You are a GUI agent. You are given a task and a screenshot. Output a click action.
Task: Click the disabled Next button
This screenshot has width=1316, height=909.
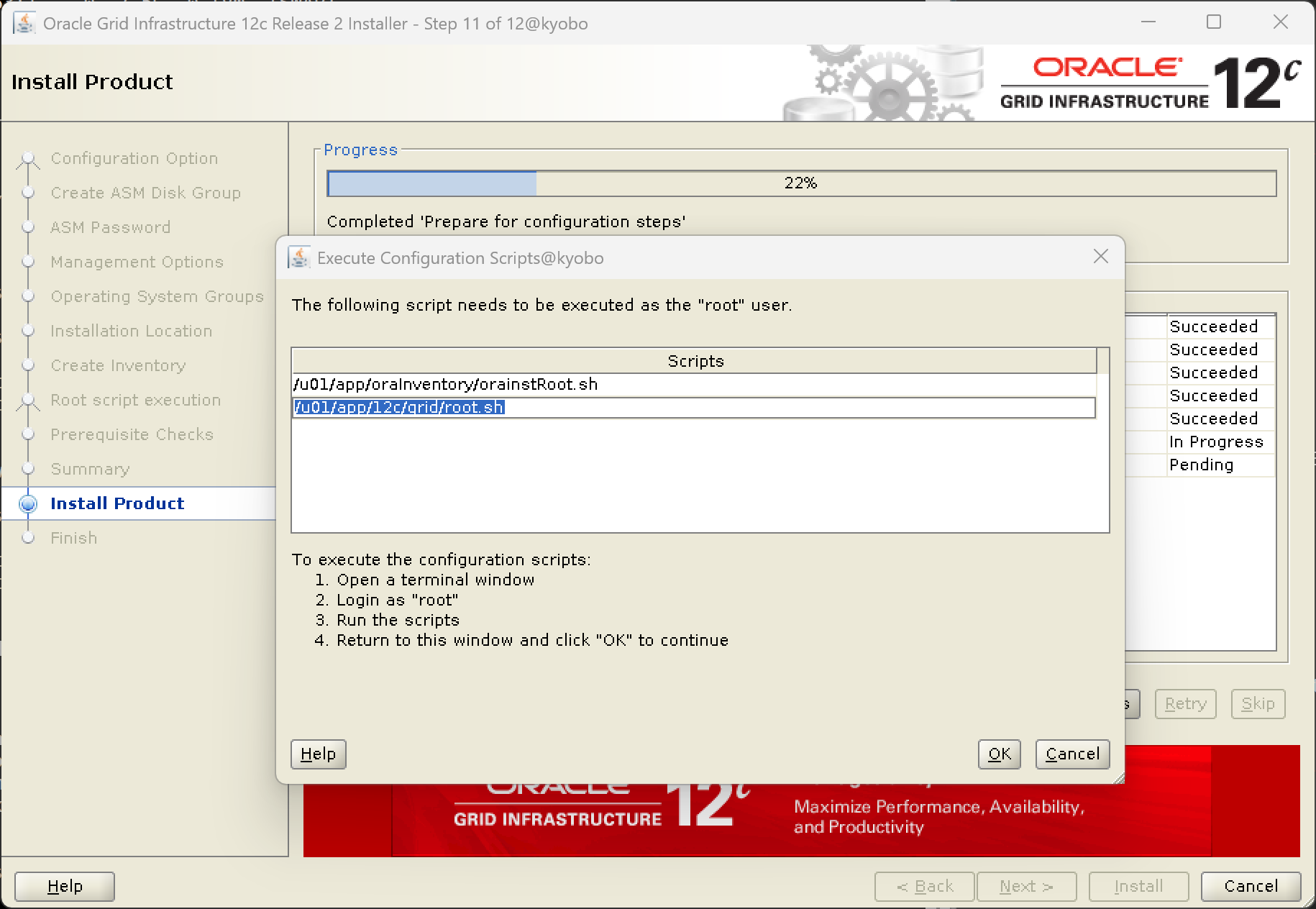[x=1026, y=886]
